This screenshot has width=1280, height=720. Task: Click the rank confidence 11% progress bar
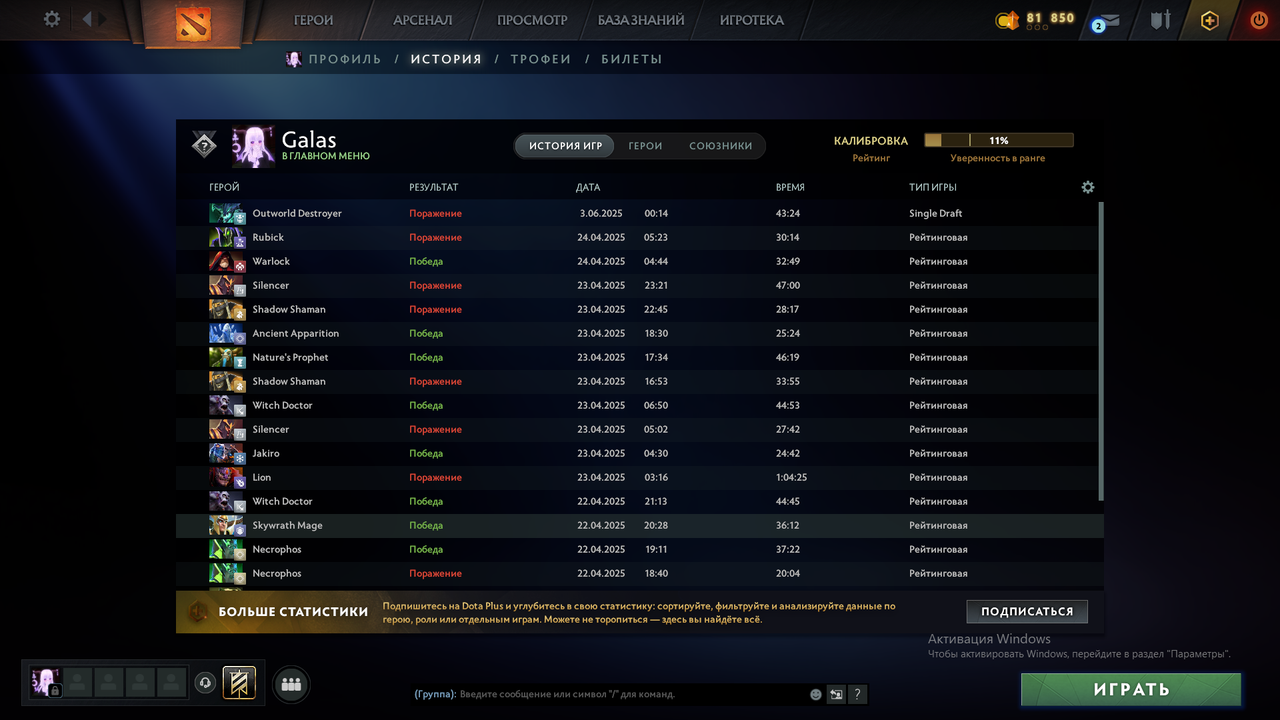[x=999, y=141]
